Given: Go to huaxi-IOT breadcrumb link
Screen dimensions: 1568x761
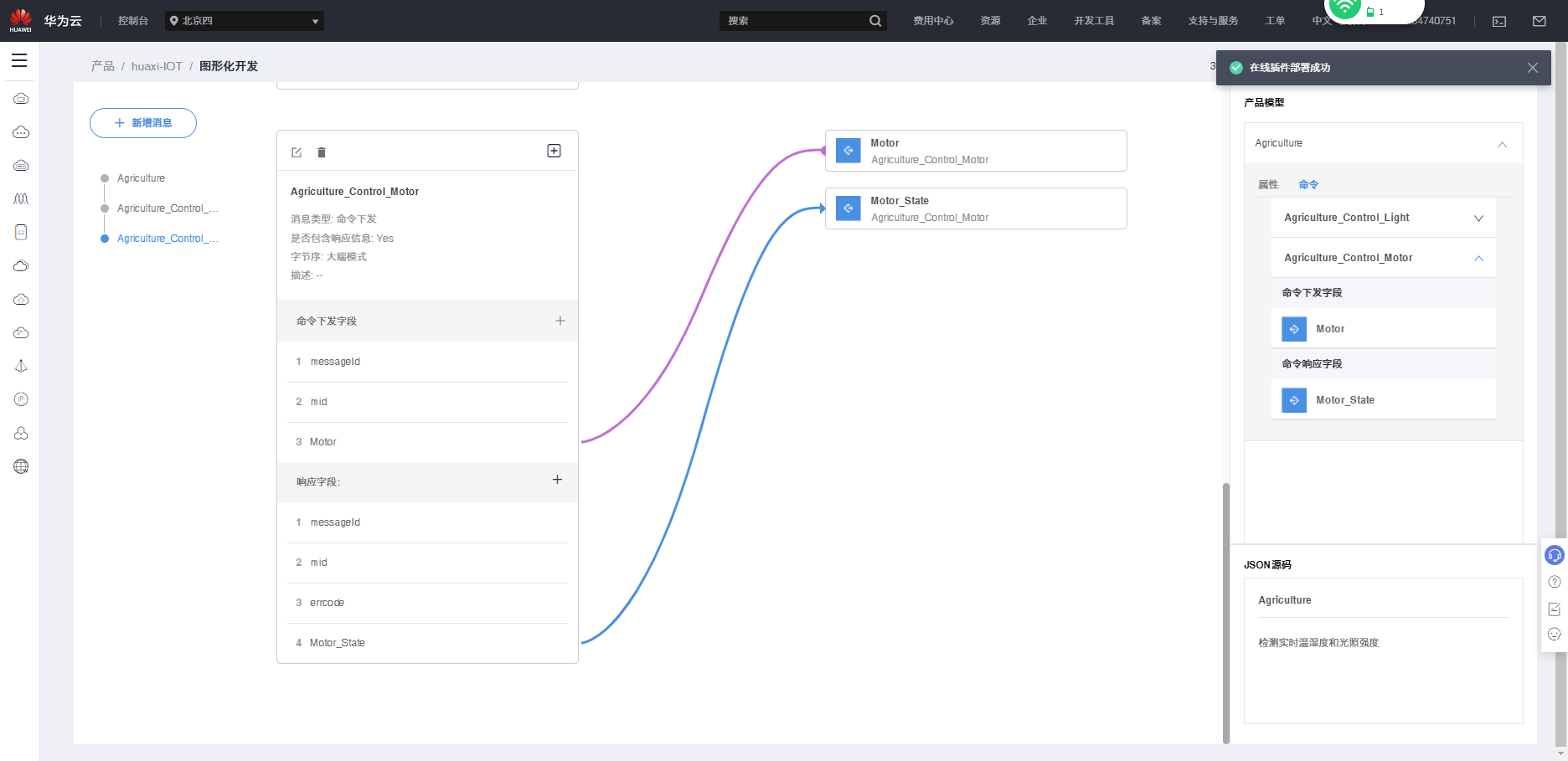Looking at the screenshot, I should 157,66.
